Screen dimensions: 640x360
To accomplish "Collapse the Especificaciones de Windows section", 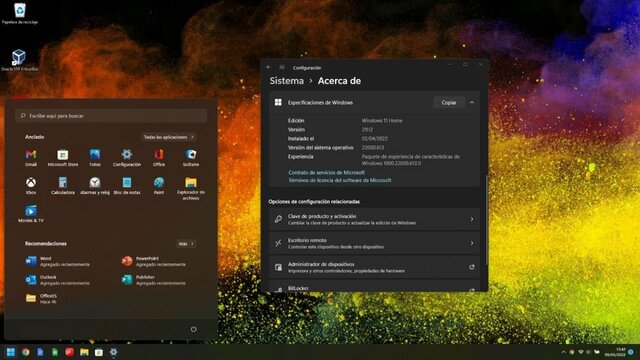I will coord(472,102).
